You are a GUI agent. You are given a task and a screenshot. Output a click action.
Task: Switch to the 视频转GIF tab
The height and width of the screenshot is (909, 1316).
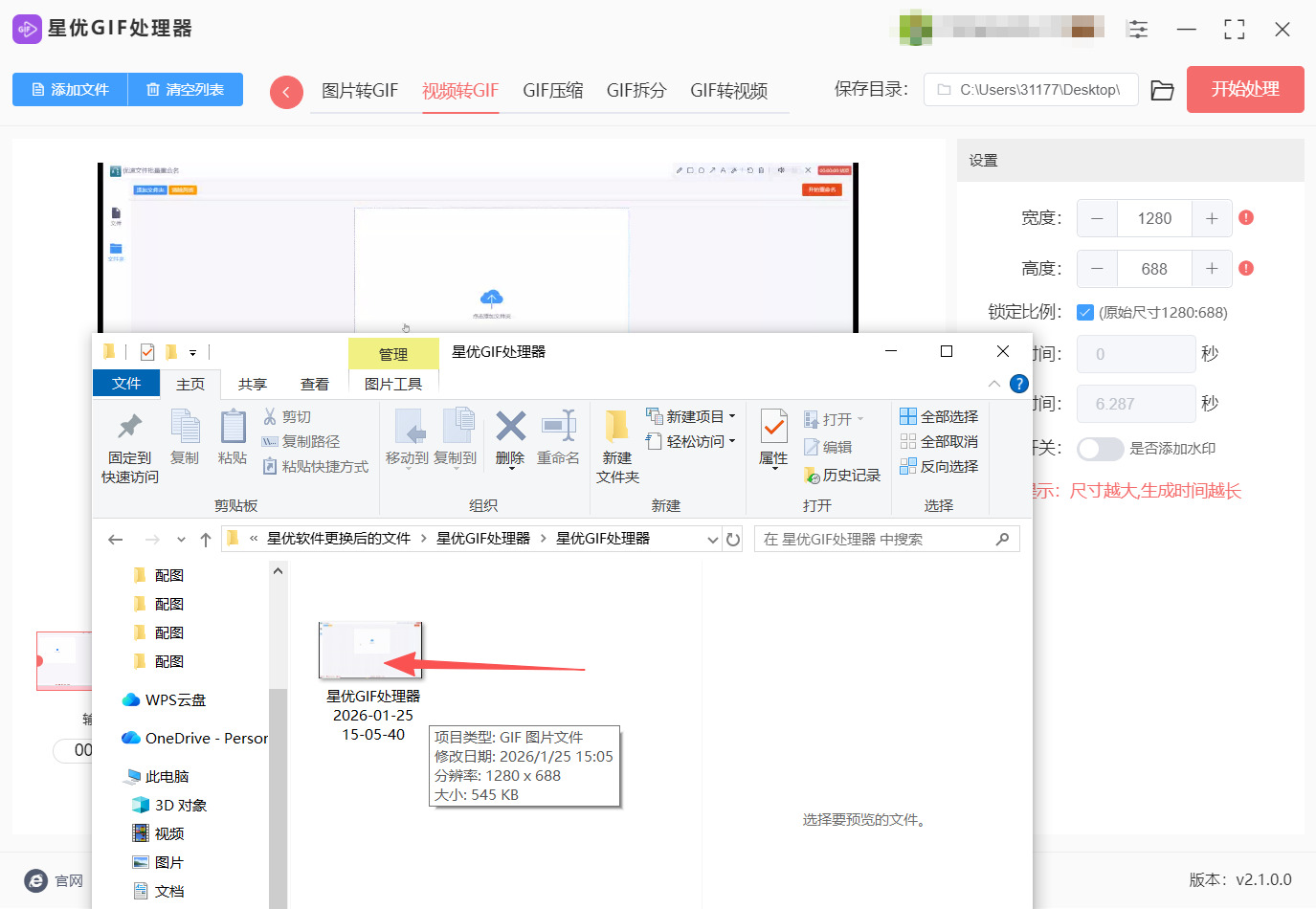pos(460,91)
